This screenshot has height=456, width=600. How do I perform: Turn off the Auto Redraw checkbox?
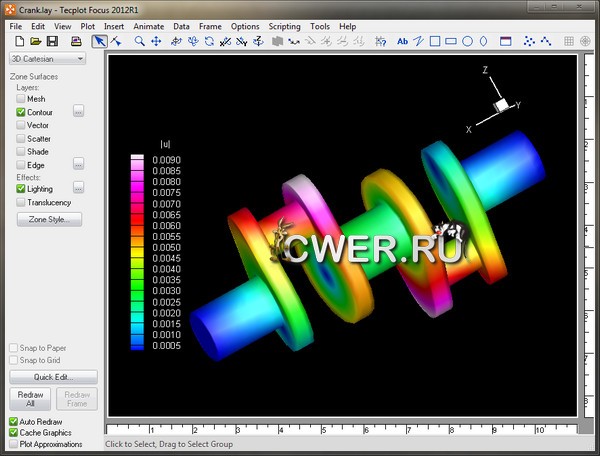(x=14, y=421)
